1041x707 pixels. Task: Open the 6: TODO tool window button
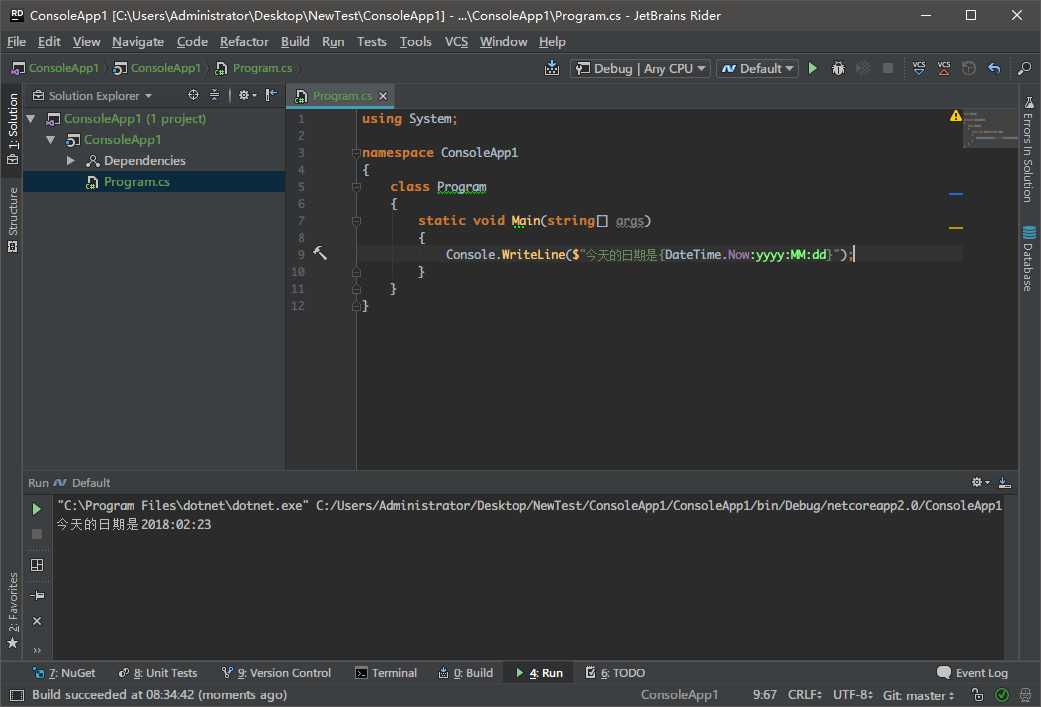615,673
